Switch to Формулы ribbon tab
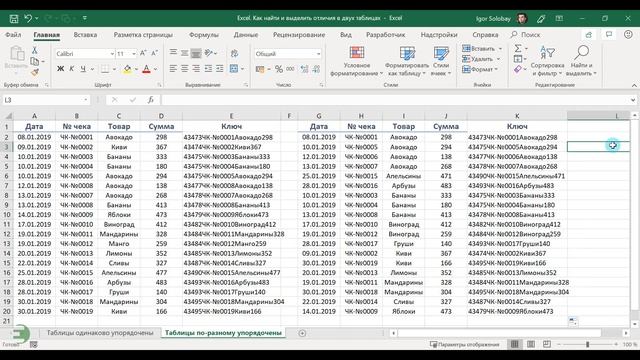The height and width of the screenshot is (360, 640). [x=204, y=35]
